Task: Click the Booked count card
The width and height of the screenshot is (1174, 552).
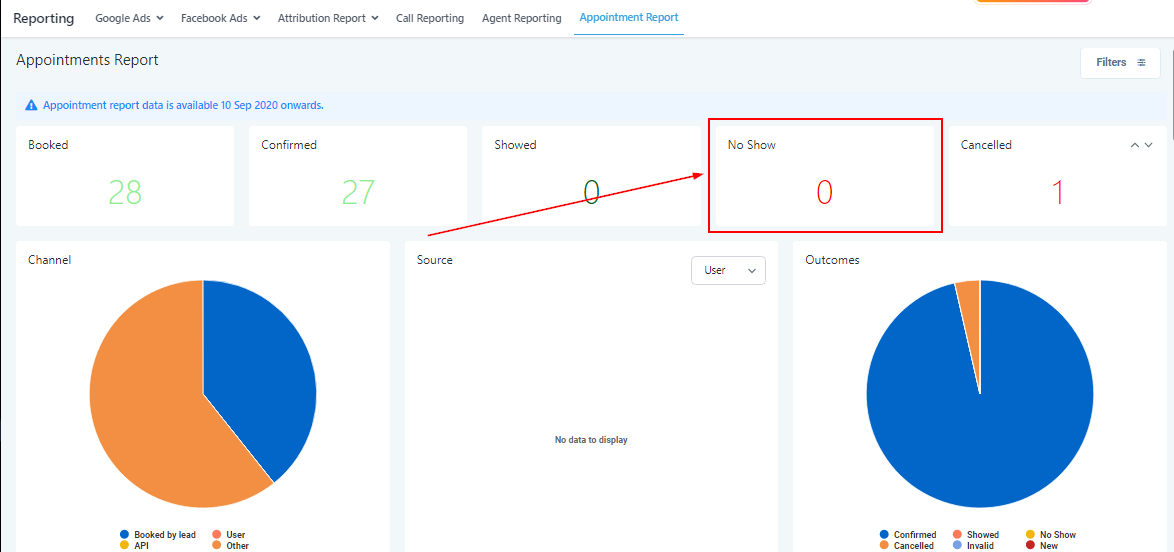Action: [125, 176]
